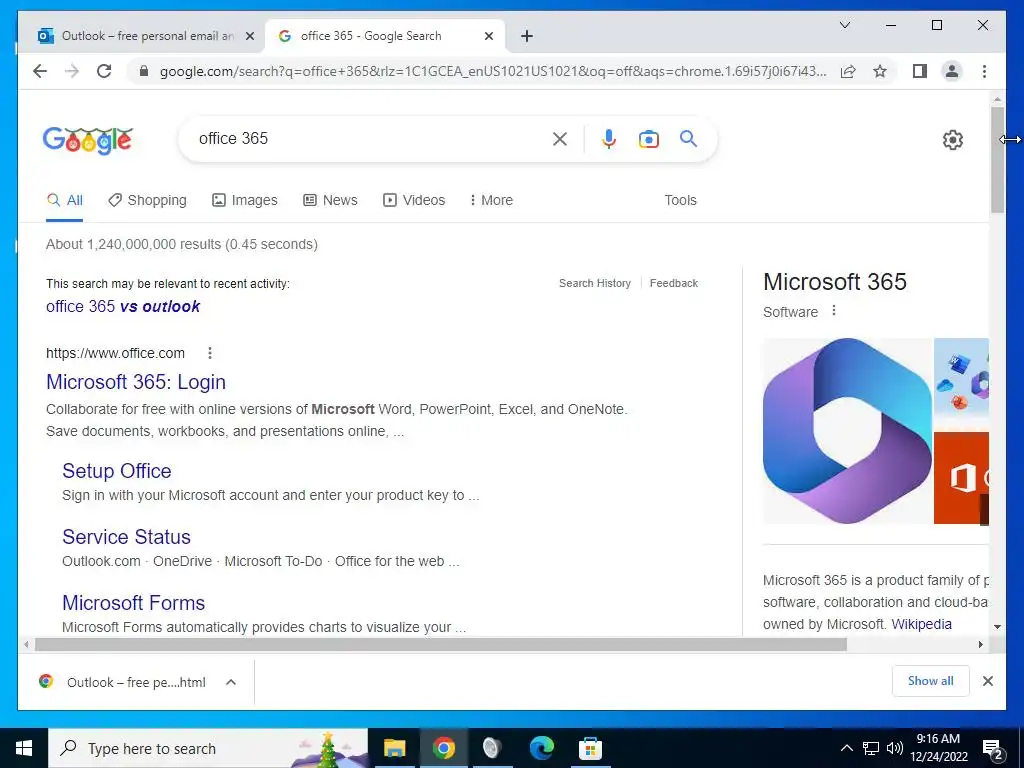
Task: Click the browser forward arrow
Action: 72,71
